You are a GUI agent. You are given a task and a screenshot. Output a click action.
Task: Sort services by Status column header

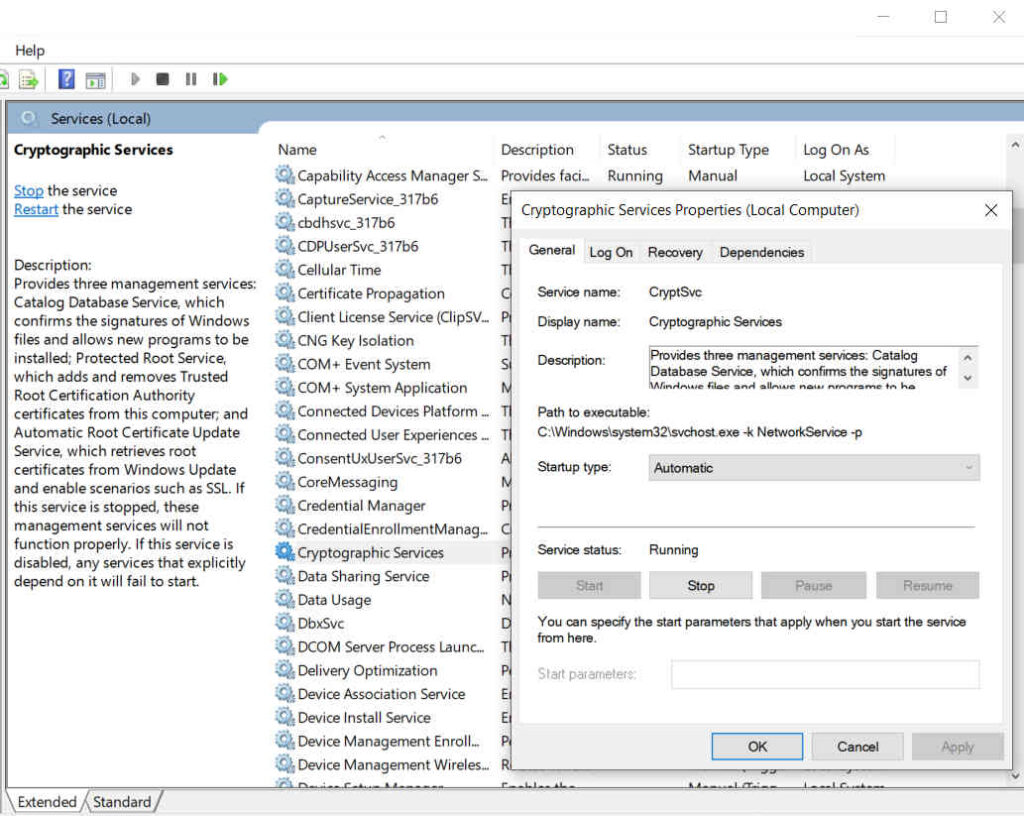pos(627,149)
